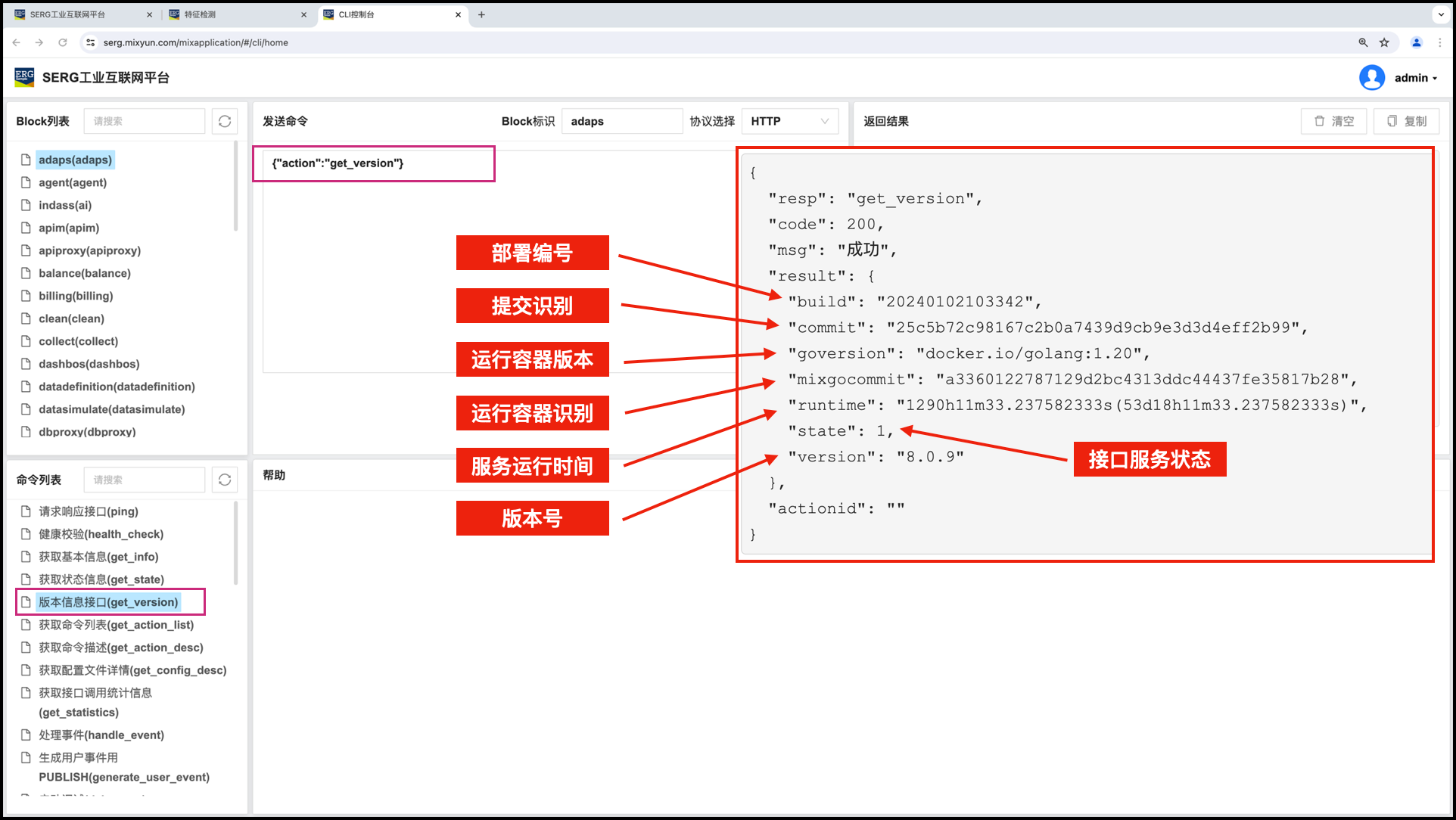
Task: Refresh the command list
Action: [225, 480]
